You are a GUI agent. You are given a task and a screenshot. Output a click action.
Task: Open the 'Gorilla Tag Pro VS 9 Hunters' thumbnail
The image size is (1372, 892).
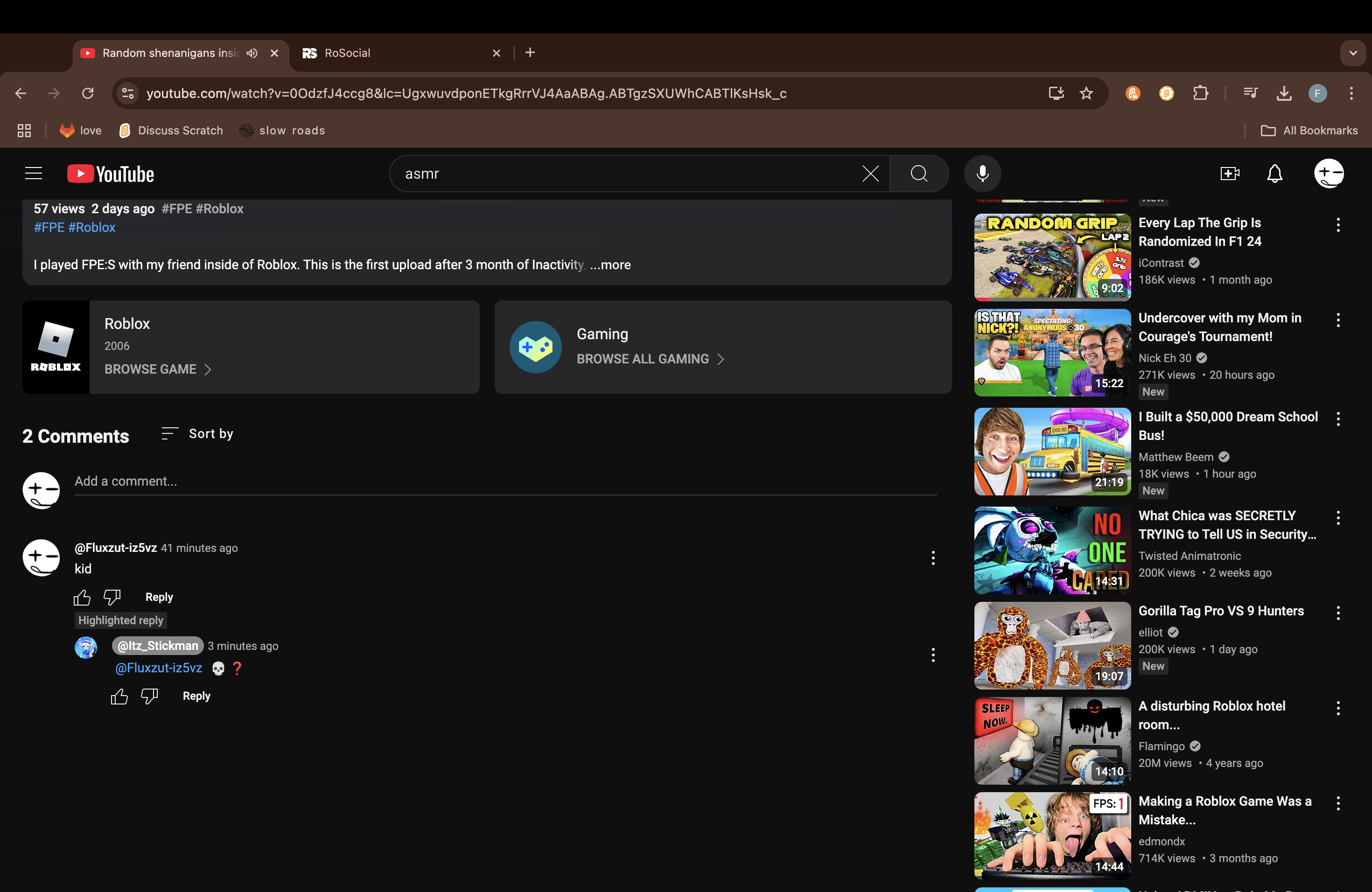coord(1052,645)
